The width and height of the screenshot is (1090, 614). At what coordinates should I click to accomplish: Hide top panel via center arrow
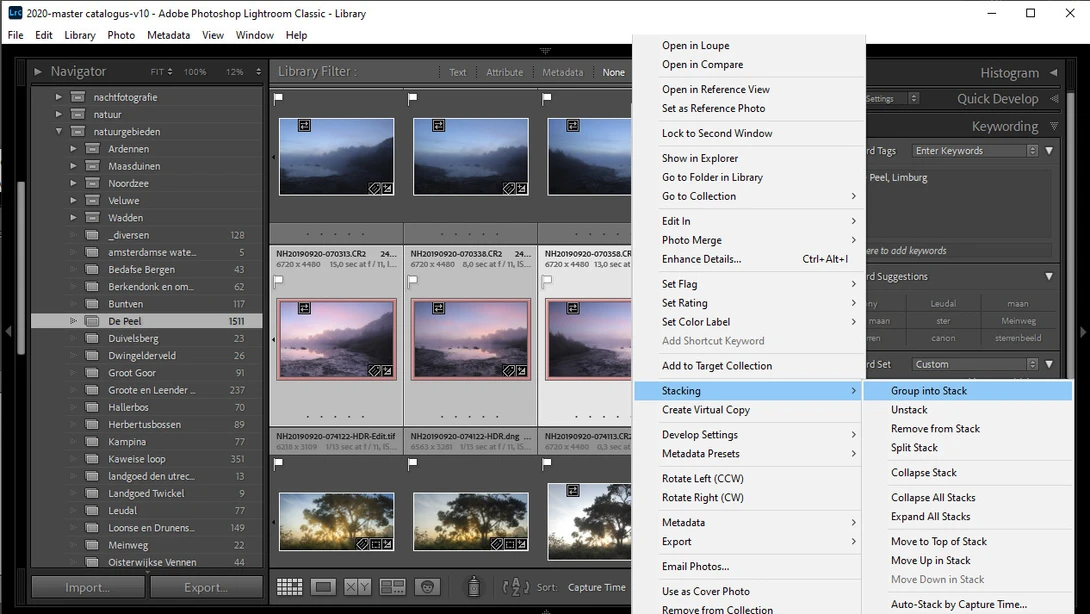pyautogui.click(x=545, y=51)
